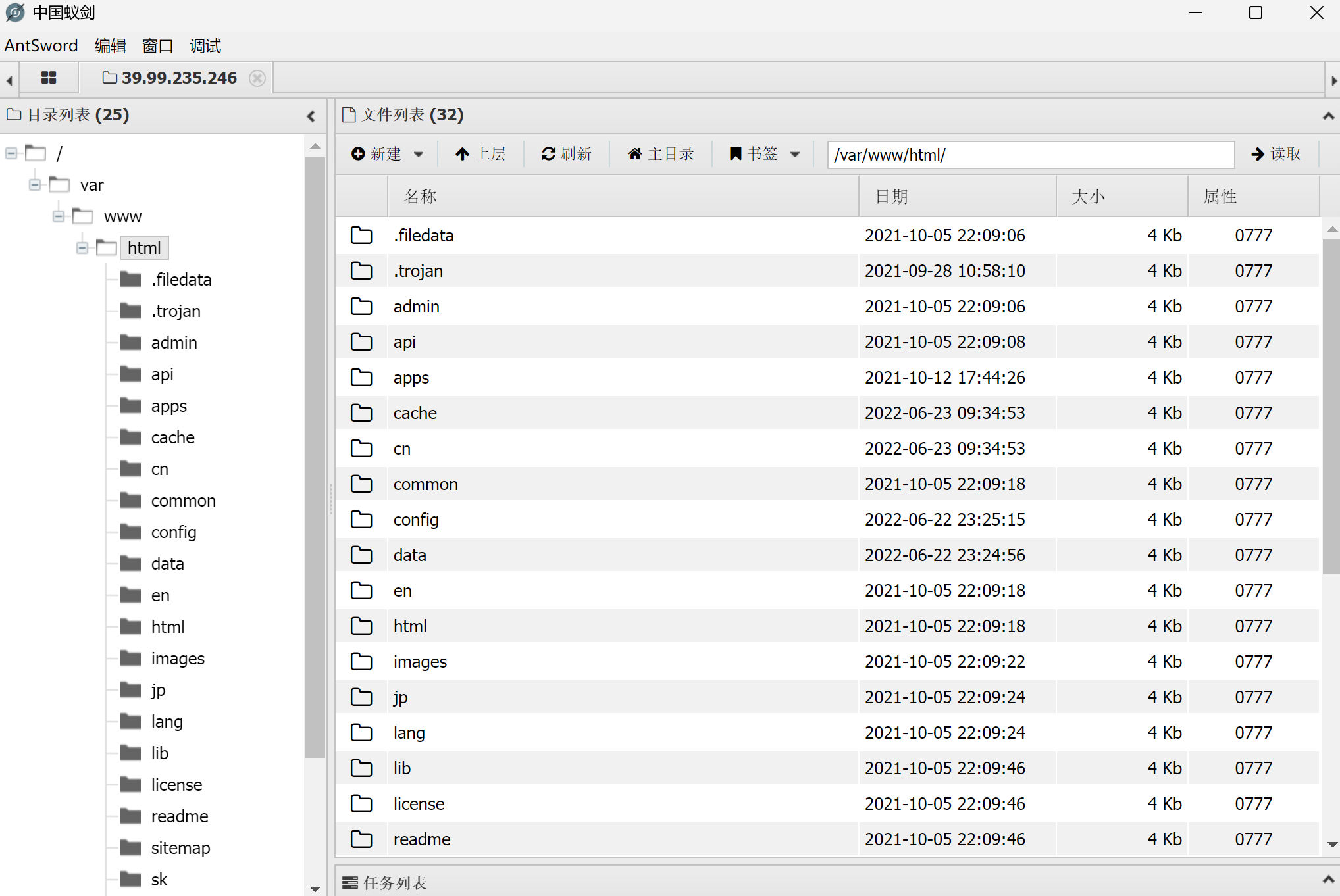Click the 2022-06-22 23:25:15 date of config

point(944,520)
